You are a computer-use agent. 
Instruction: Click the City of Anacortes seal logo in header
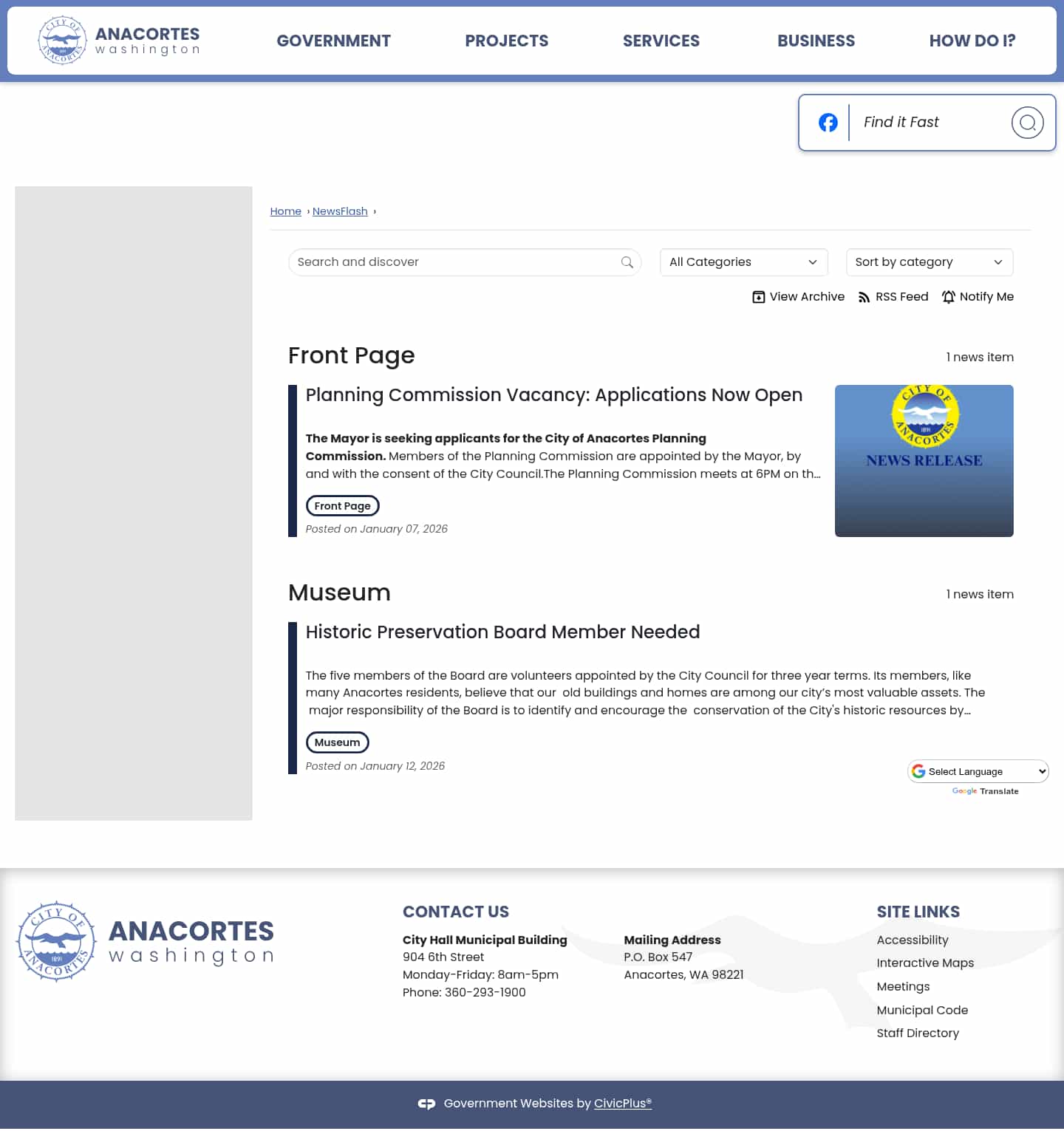62,40
